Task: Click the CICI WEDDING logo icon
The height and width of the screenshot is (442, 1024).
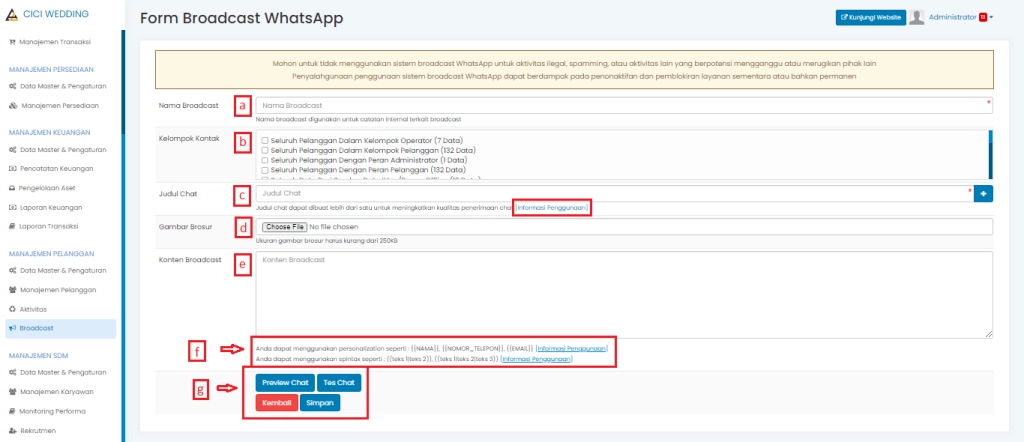Action: click(x=11, y=14)
